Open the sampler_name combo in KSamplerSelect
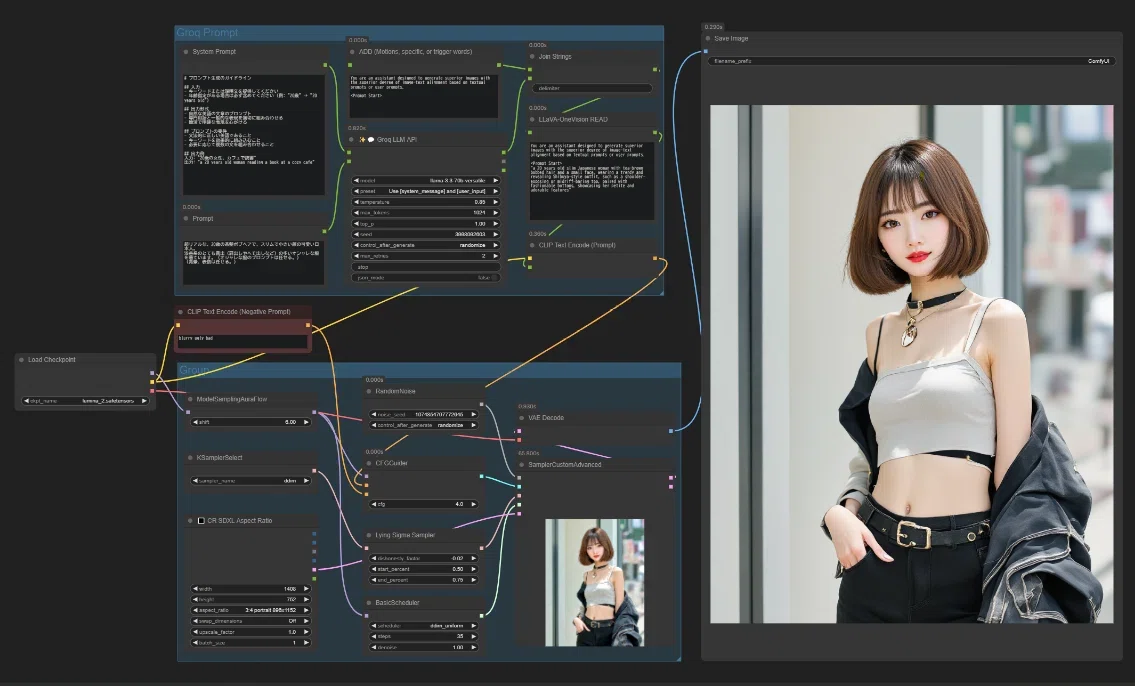Viewport: 1135px width, 686px height. (250, 480)
